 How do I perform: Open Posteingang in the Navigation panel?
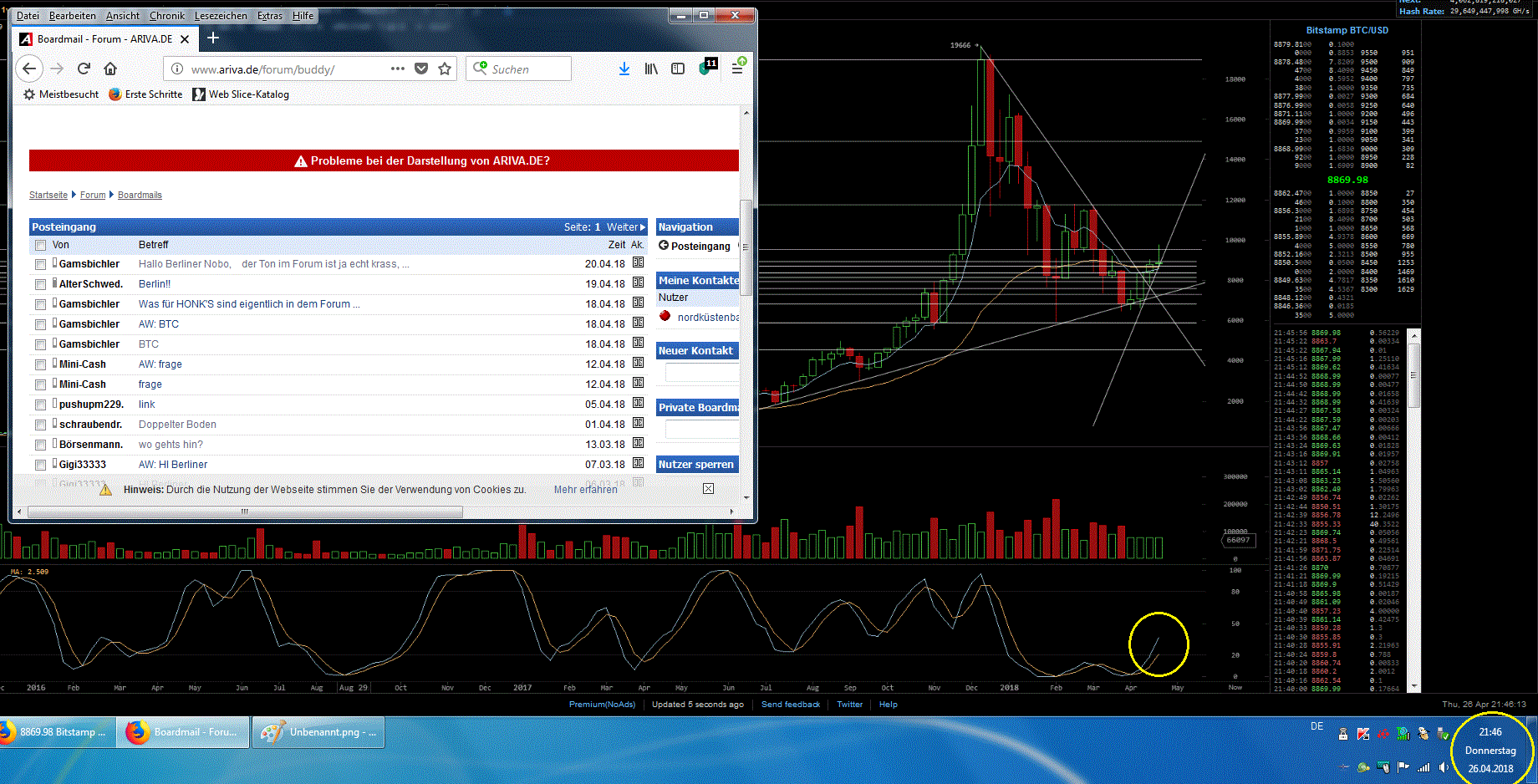tap(695, 246)
